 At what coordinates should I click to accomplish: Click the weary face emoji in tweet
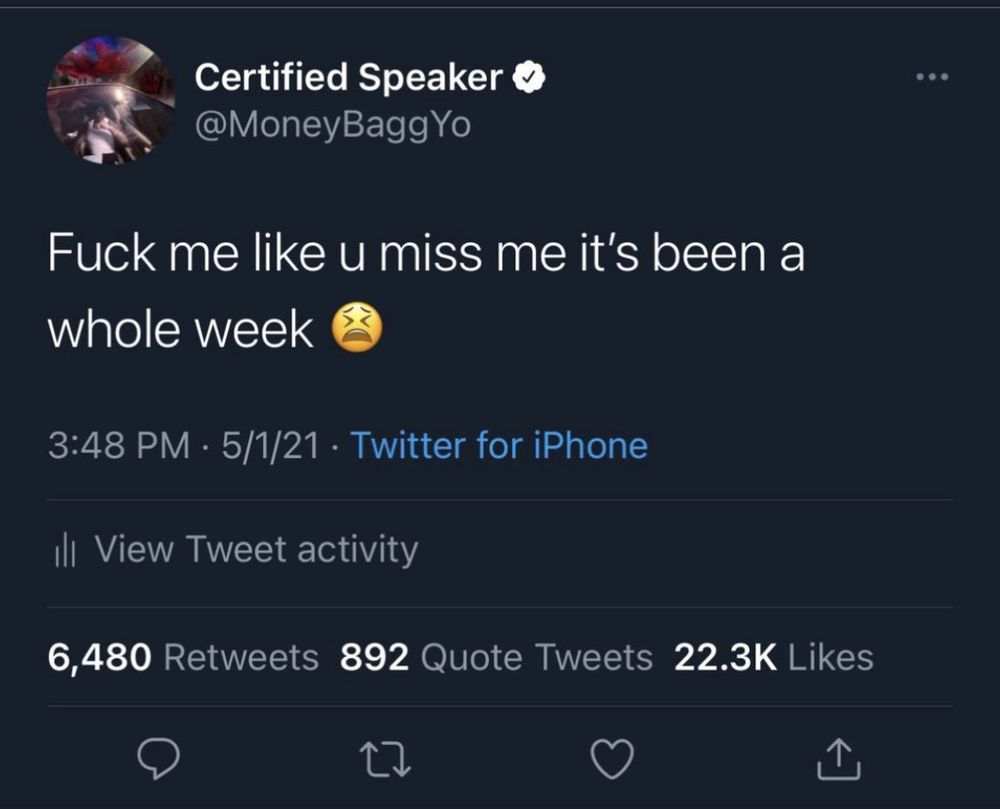point(357,326)
